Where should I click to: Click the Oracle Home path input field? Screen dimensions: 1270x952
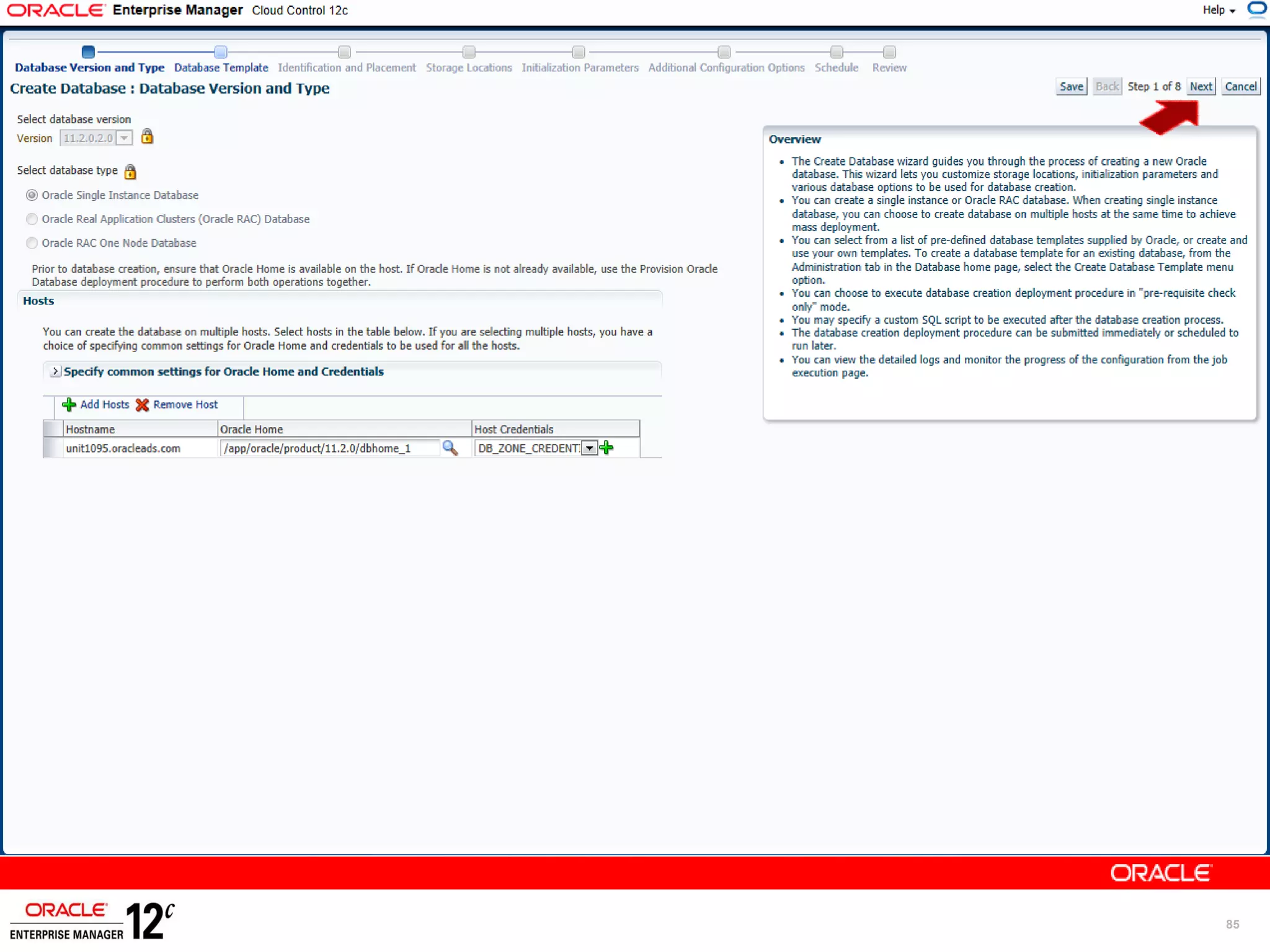click(329, 448)
